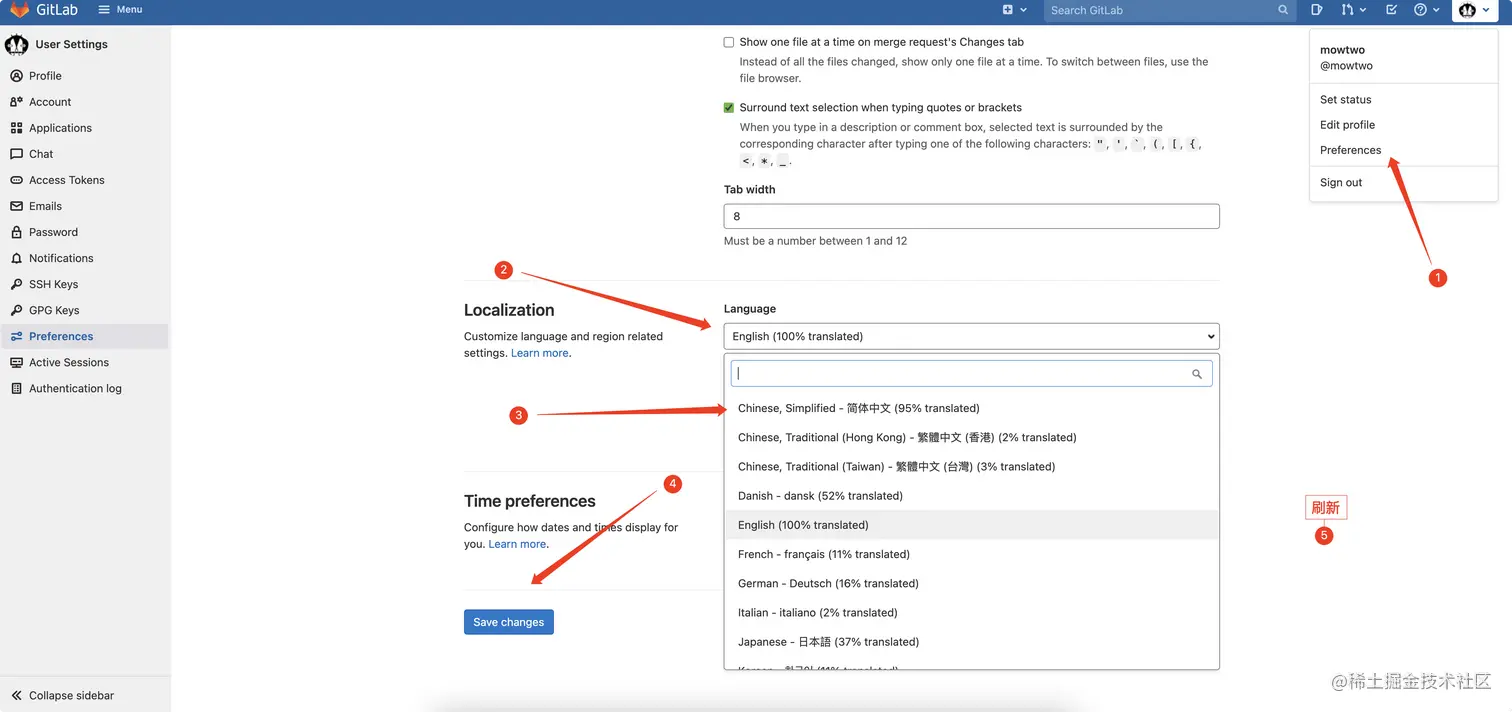
Task: Open the Menu hamburger button
Action: tap(121, 10)
